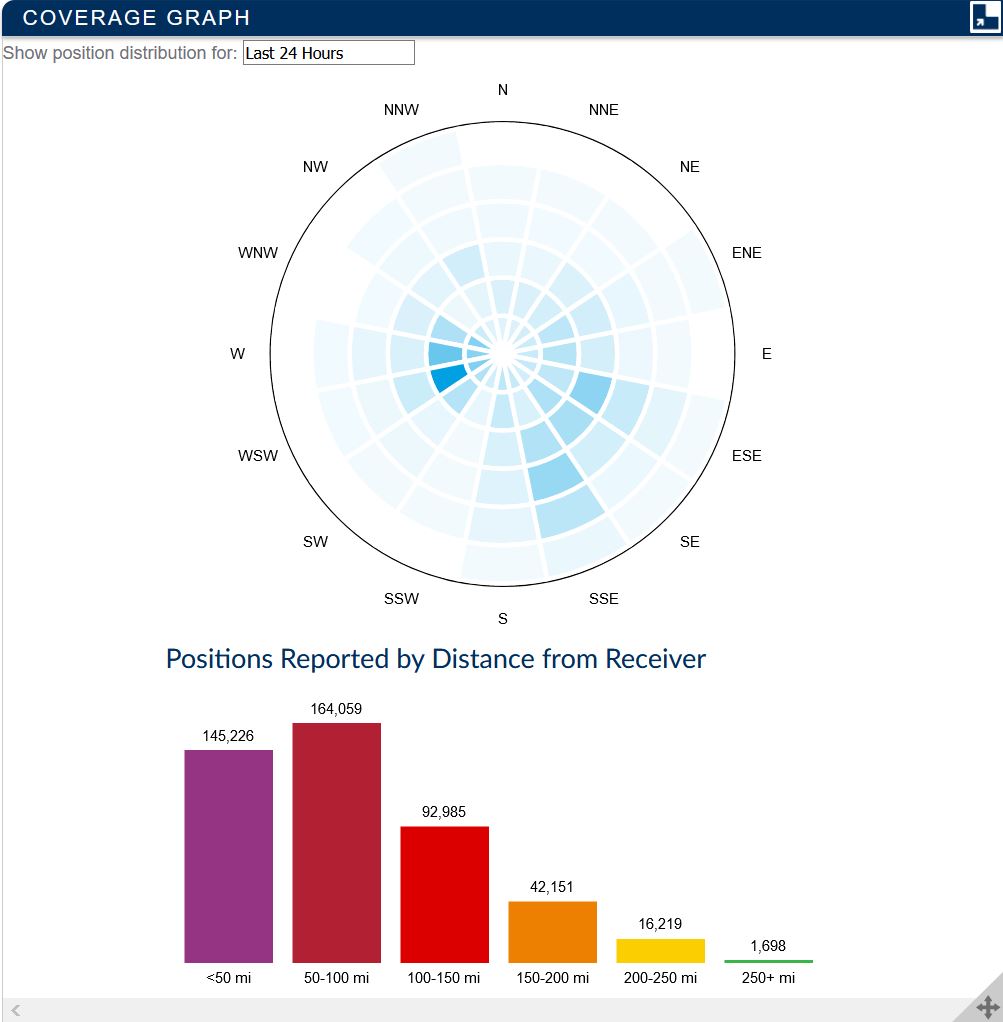The width and height of the screenshot is (1003, 1022).
Task: Click the value 164,059 label
Action: pyautogui.click(x=336, y=708)
